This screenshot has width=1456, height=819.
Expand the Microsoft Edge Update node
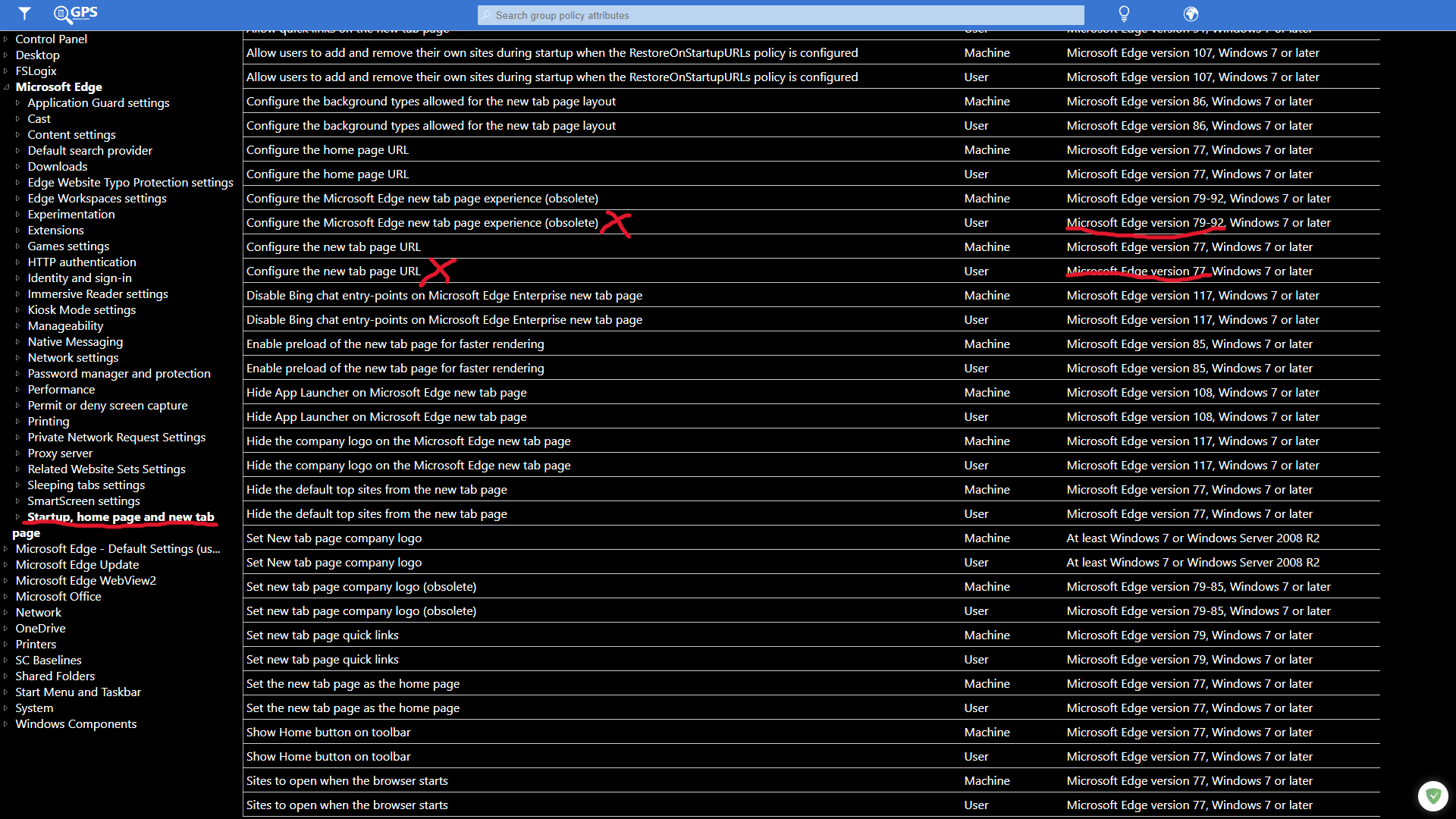(x=6, y=565)
